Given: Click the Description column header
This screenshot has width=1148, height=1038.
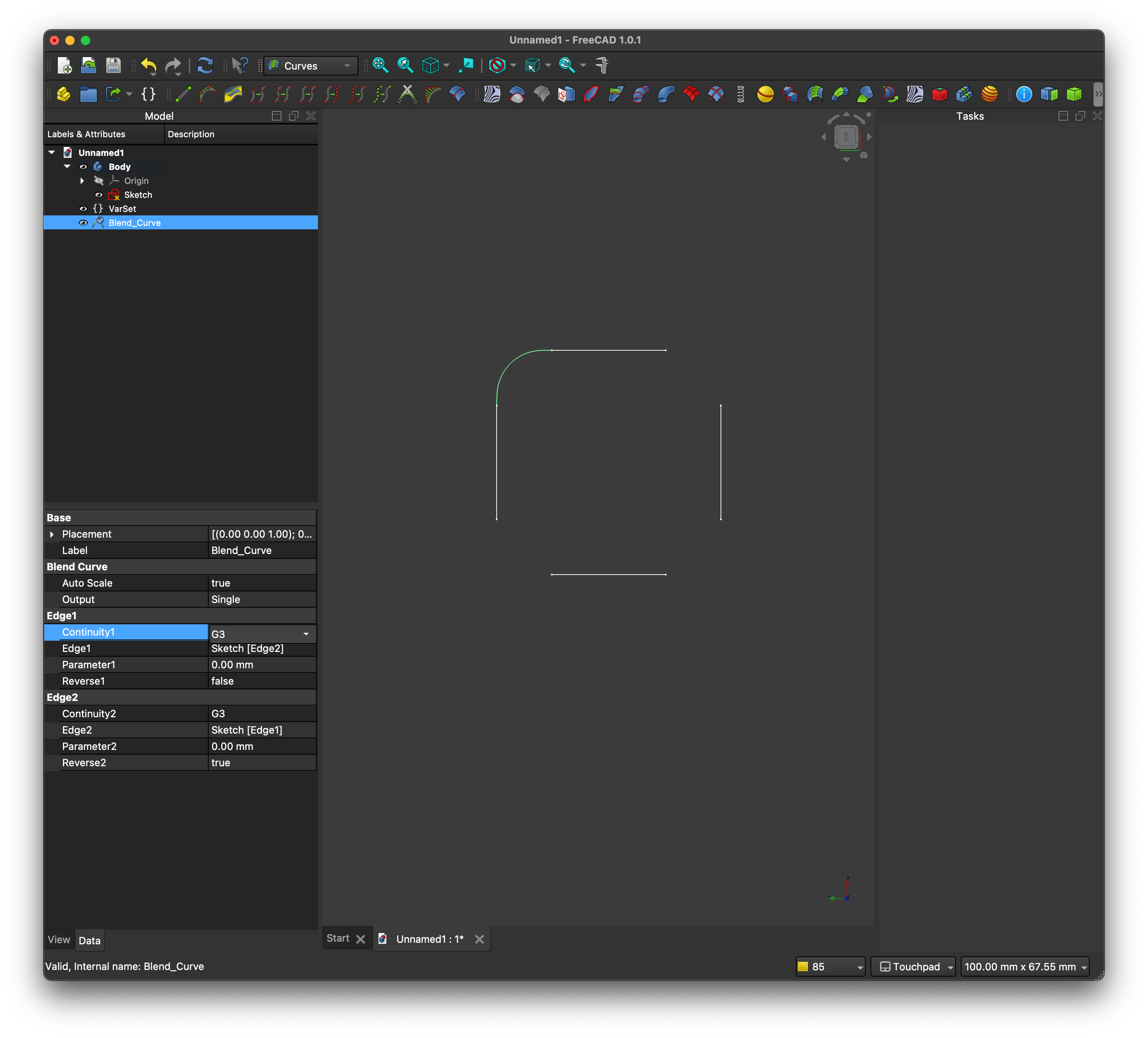Looking at the screenshot, I should pyautogui.click(x=241, y=135).
